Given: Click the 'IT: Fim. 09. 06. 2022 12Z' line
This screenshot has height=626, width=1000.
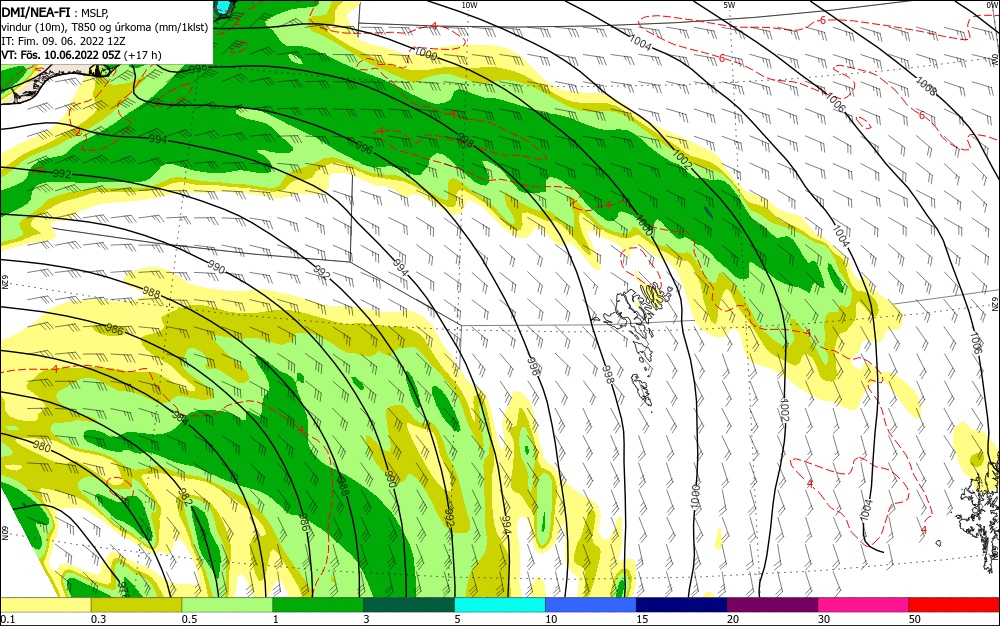Looking at the screenshot, I should click(63, 41).
